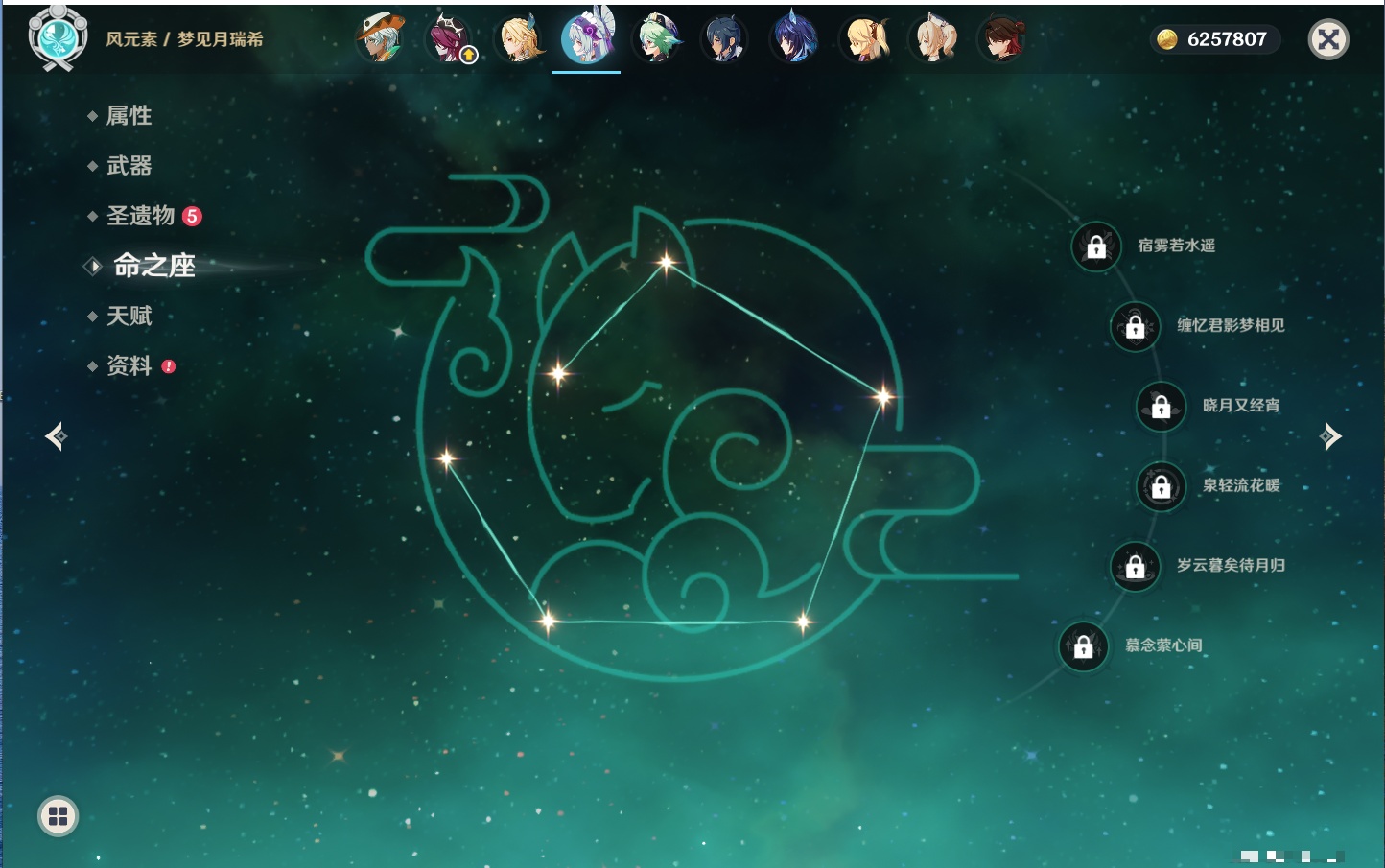Open the 资料 profile page
The image size is (1385, 868).
130,365
